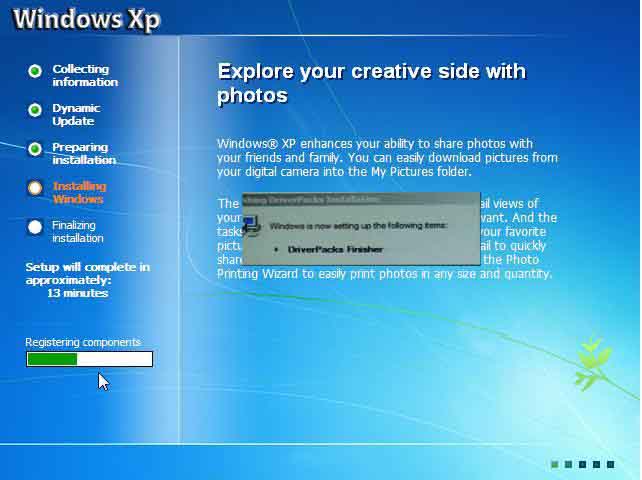
Task: Click the paragraph starting "Windows® XP enhances"
Action: tap(387, 158)
